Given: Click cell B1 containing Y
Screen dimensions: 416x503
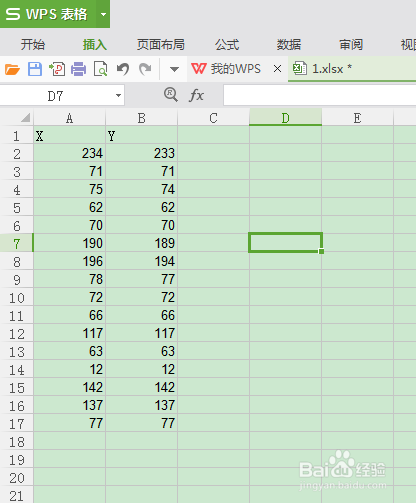Looking at the screenshot, I should (141, 136).
